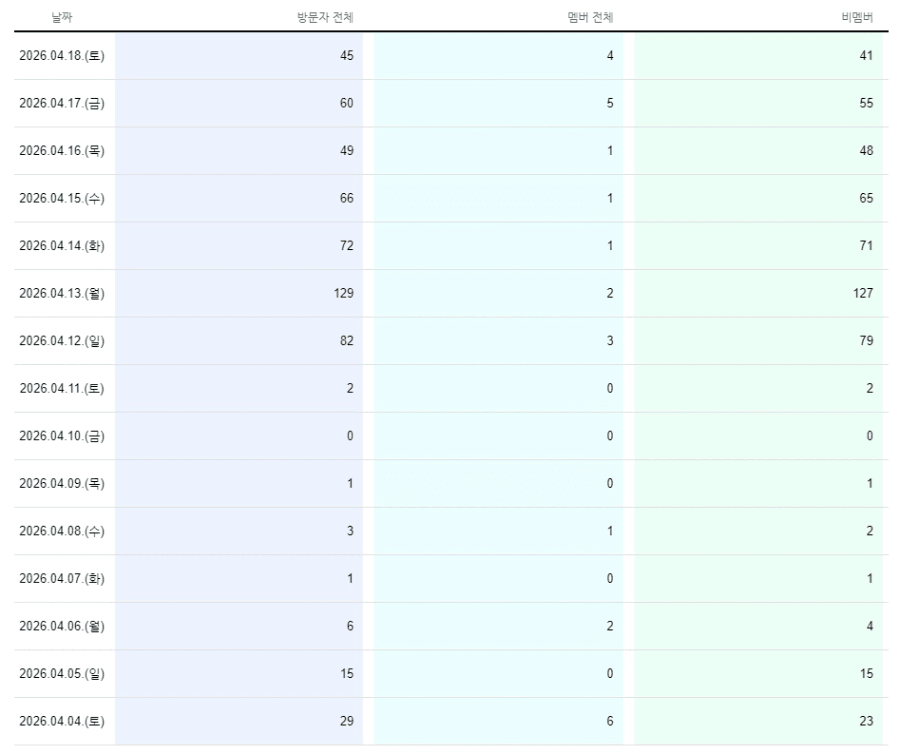Click member count 6 on 04.04
The height and width of the screenshot is (754, 900).
610,721
